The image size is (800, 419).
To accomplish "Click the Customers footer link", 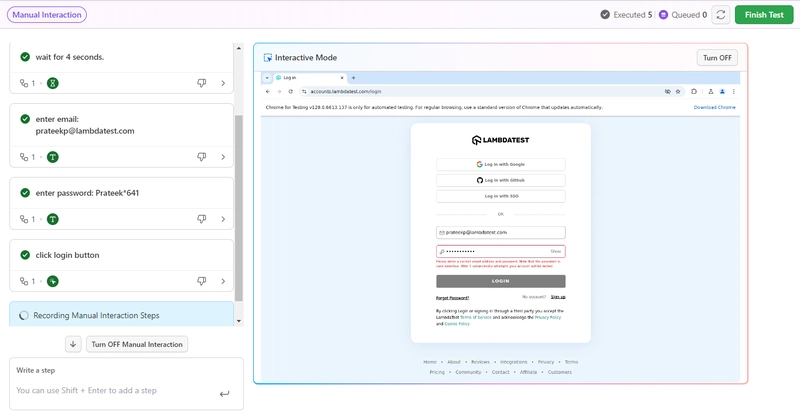I will (x=560, y=372).
